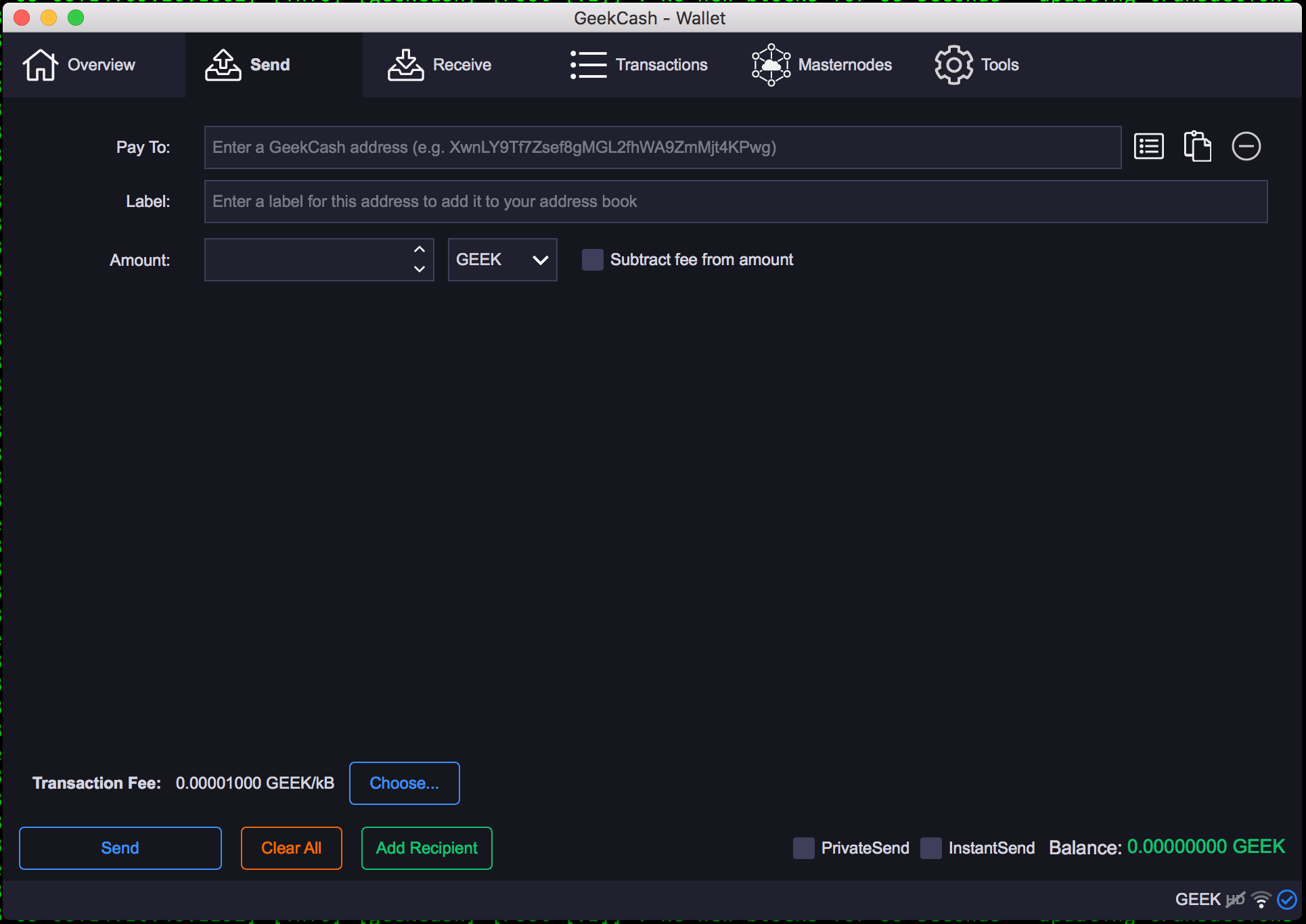The width and height of the screenshot is (1306, 924).
Task: Decrease amount with the down stepper arrow
Action: point(420,269)
